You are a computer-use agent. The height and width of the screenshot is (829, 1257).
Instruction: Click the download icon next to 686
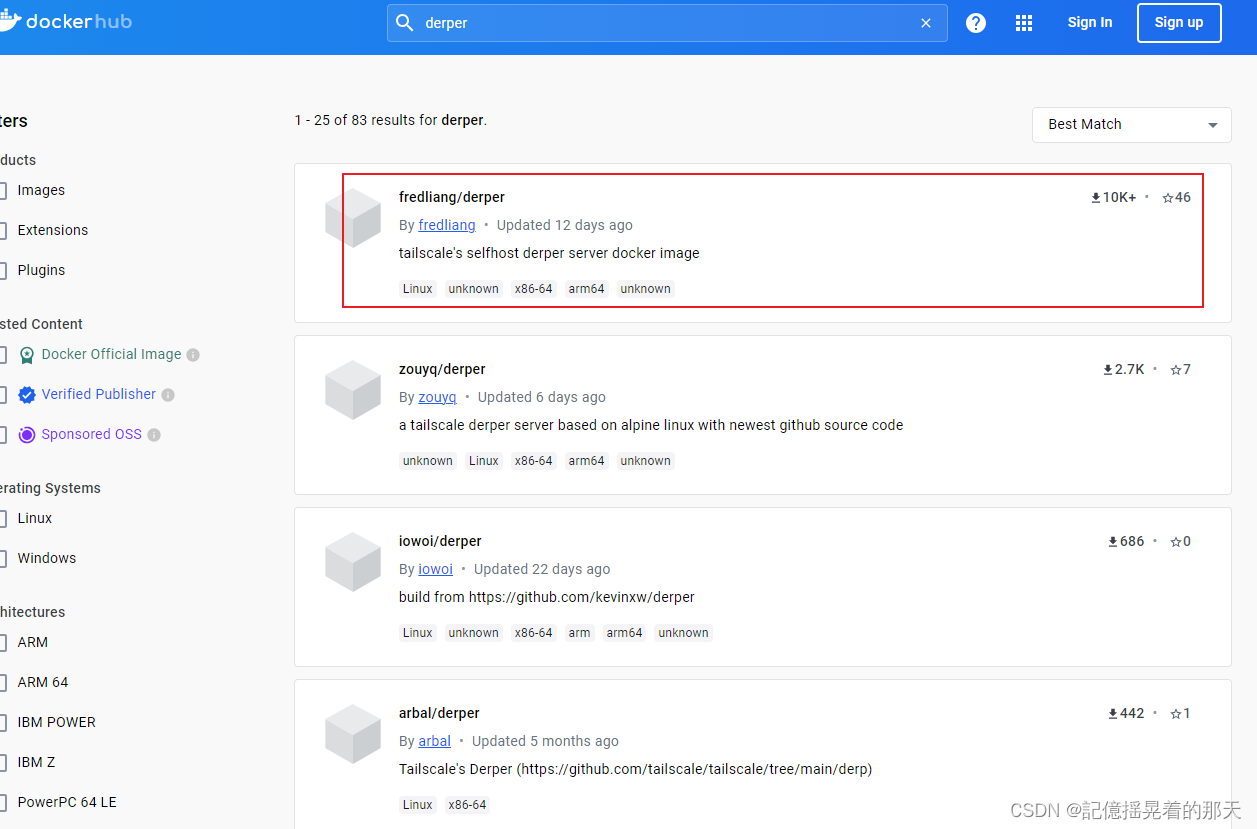coord(1113,542)
